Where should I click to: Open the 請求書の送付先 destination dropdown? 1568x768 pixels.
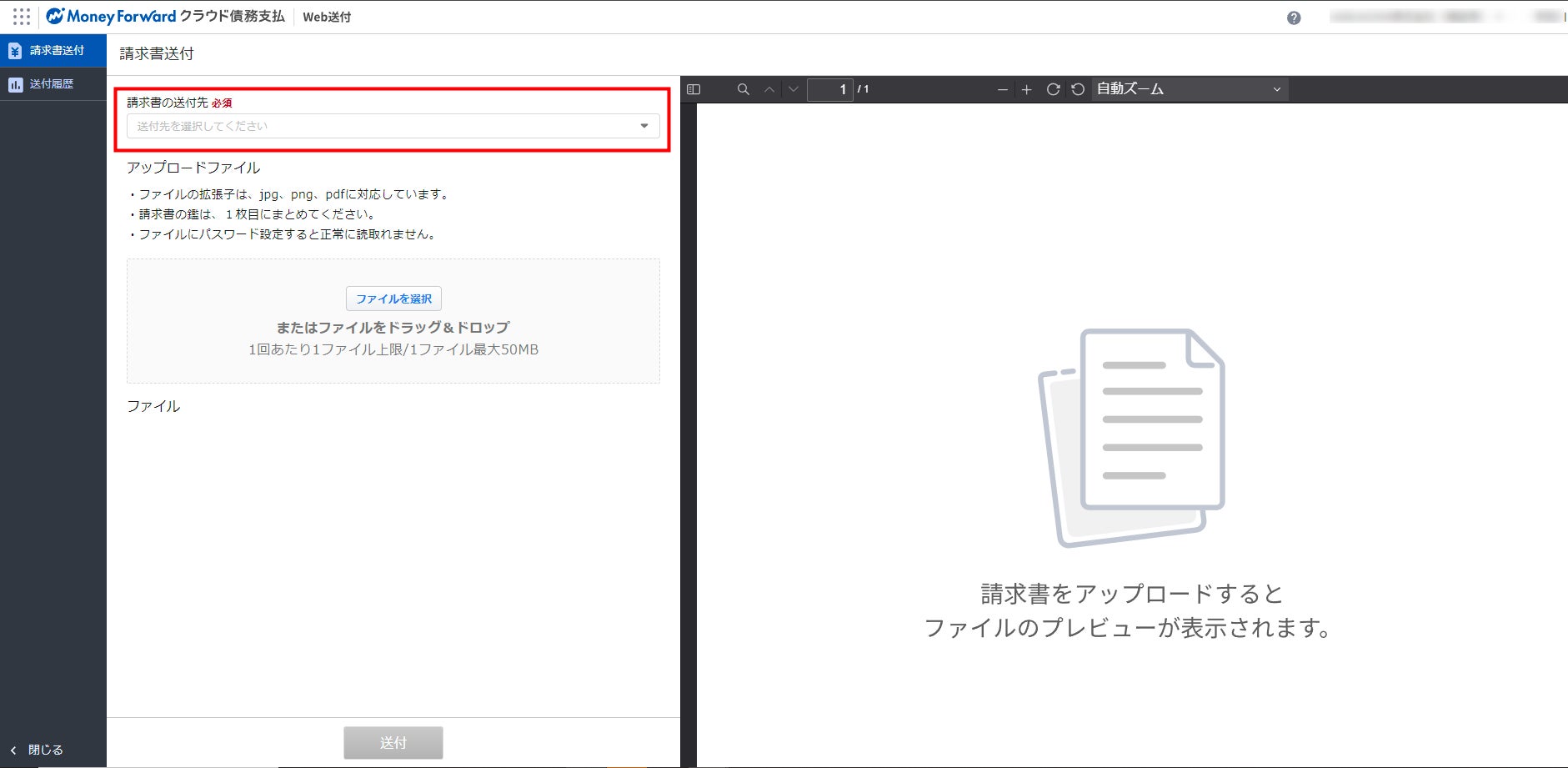tap(393, 126)
